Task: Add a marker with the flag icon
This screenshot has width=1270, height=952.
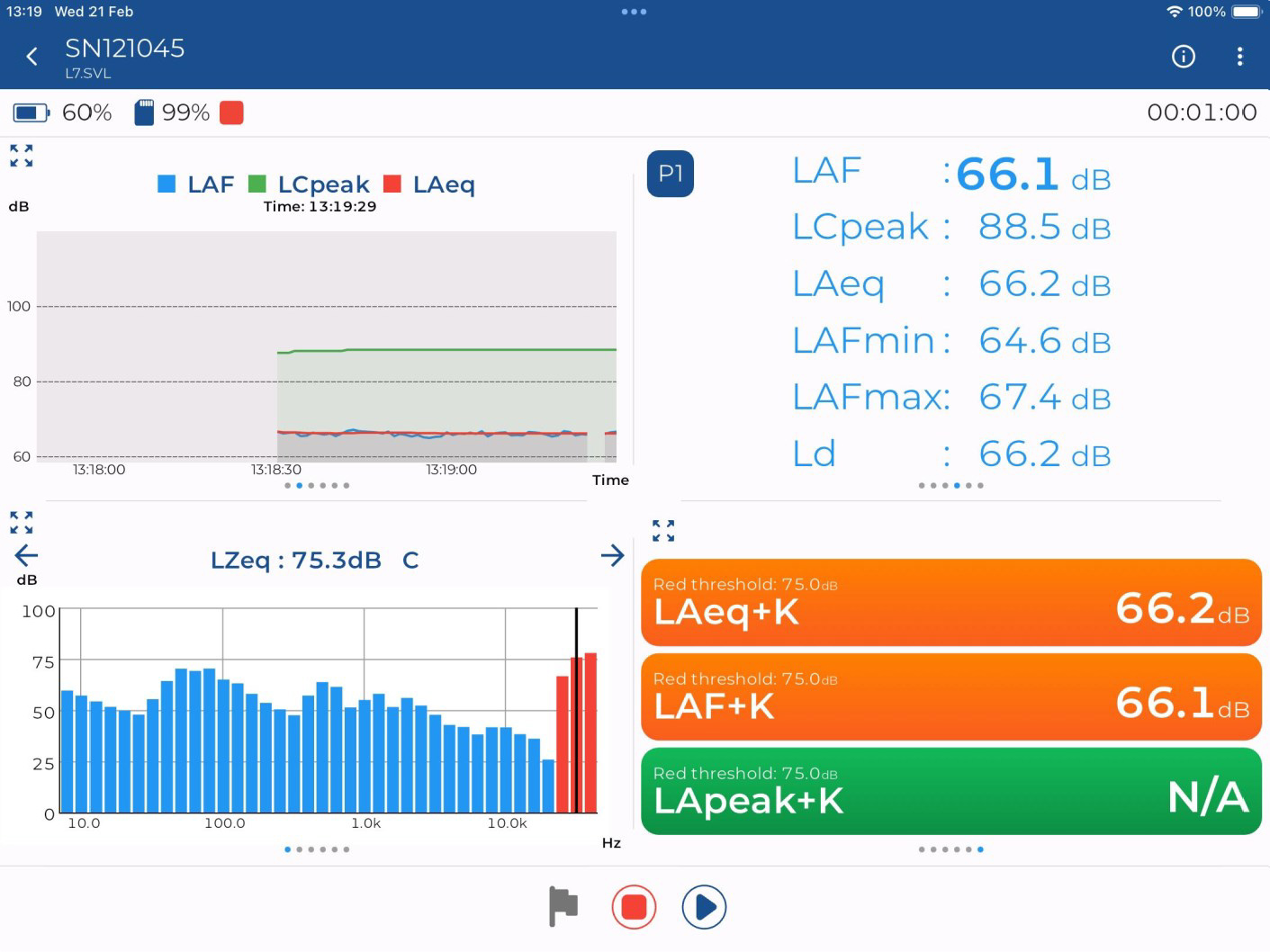Action: pyautogui.click(x=563, y=906)
